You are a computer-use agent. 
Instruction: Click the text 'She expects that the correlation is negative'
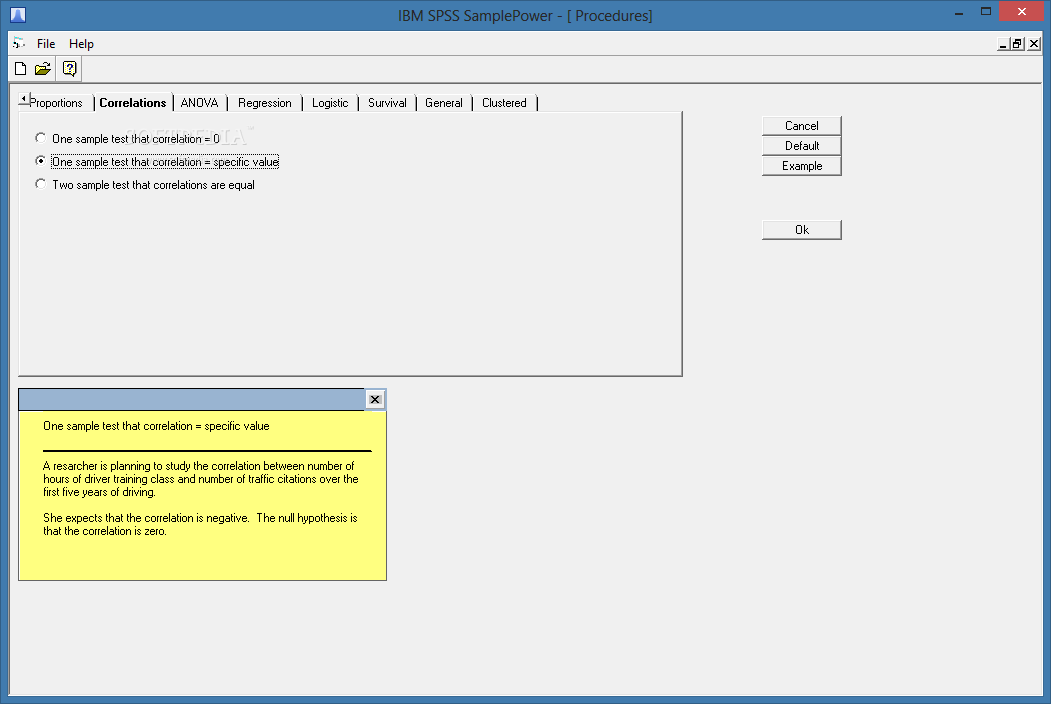[x=146, y=518]
